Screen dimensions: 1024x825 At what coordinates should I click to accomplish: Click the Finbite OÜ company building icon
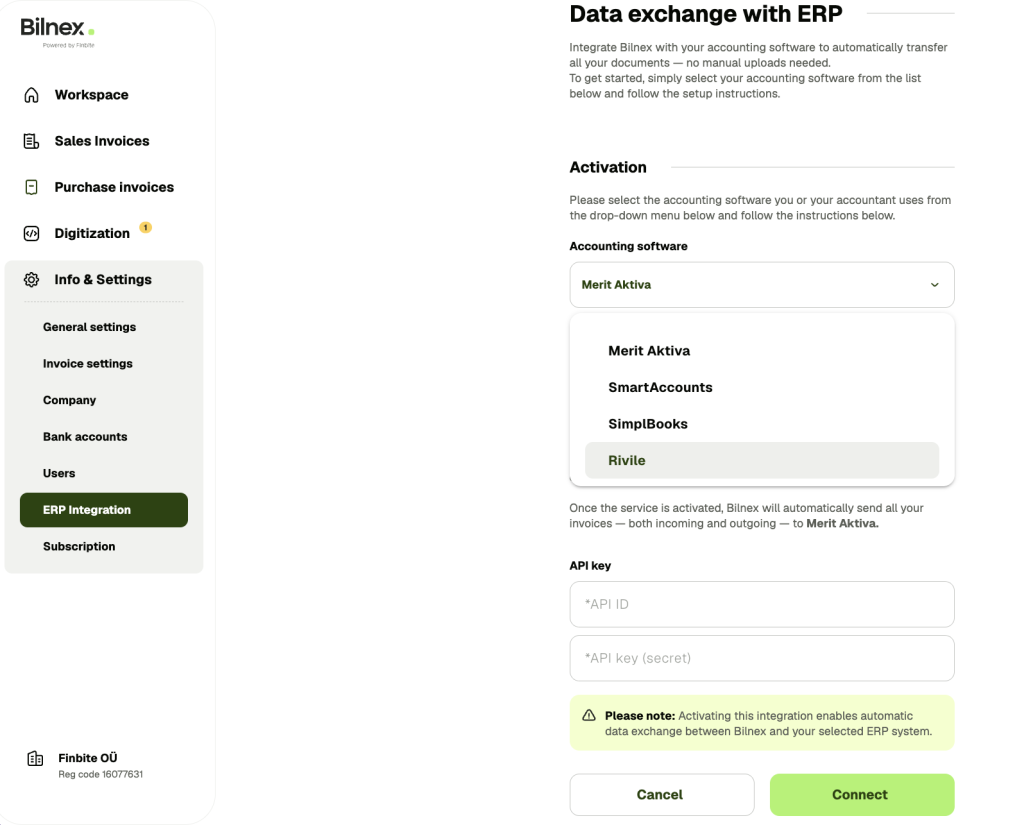(35, 758)
